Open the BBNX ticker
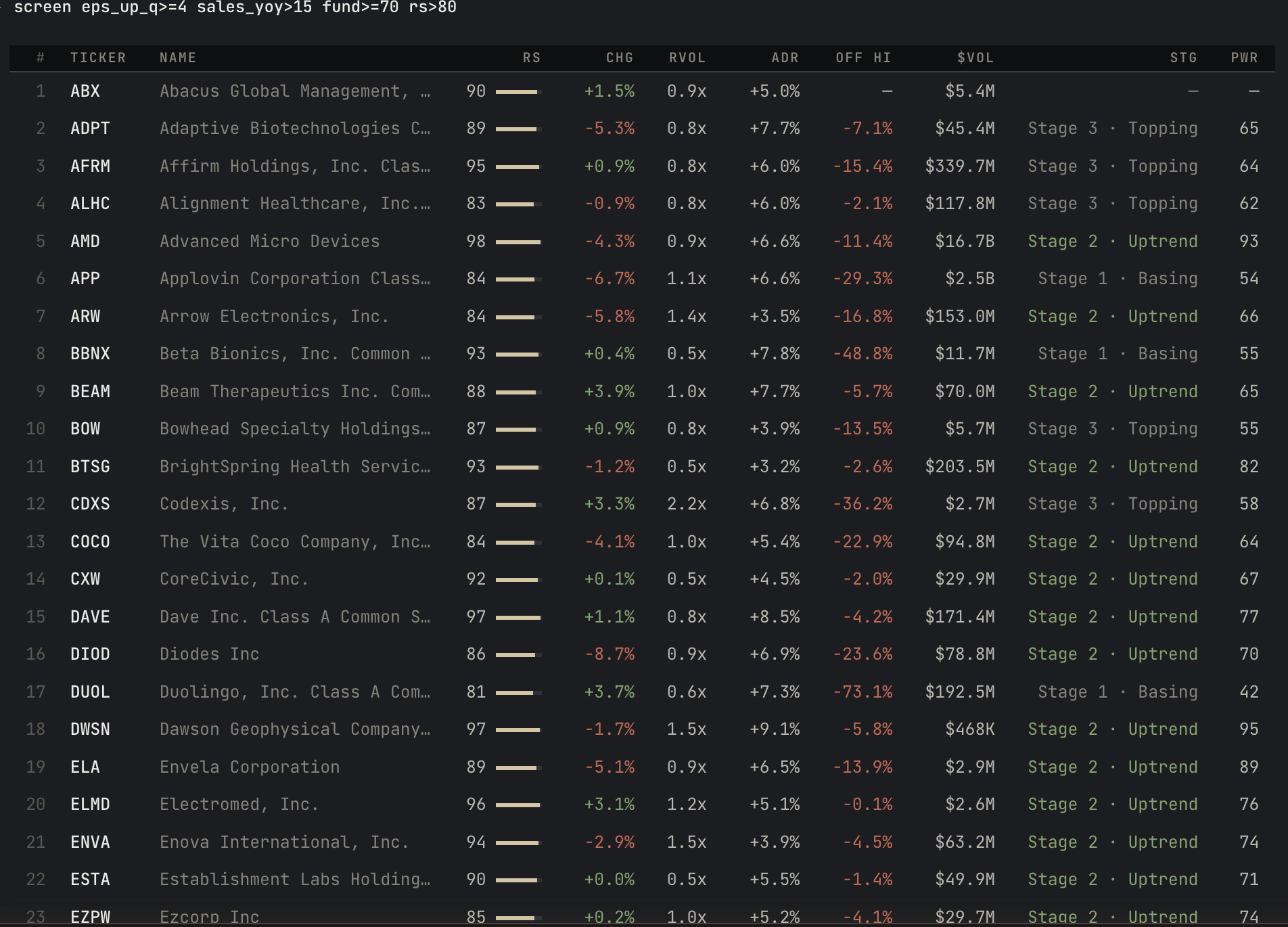Viewport: 1288px width, 927px height. pos(90,354)
